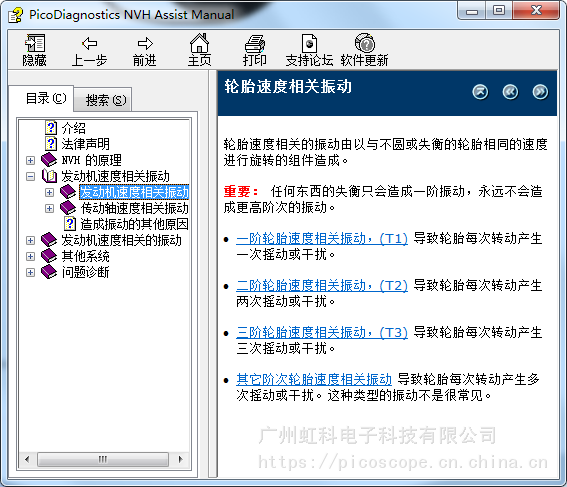Image resolution: width=567 pixels, height=487 pixels.
Task: Expand the NVH 的原理 tree node
Action: (x=30, y=160)
